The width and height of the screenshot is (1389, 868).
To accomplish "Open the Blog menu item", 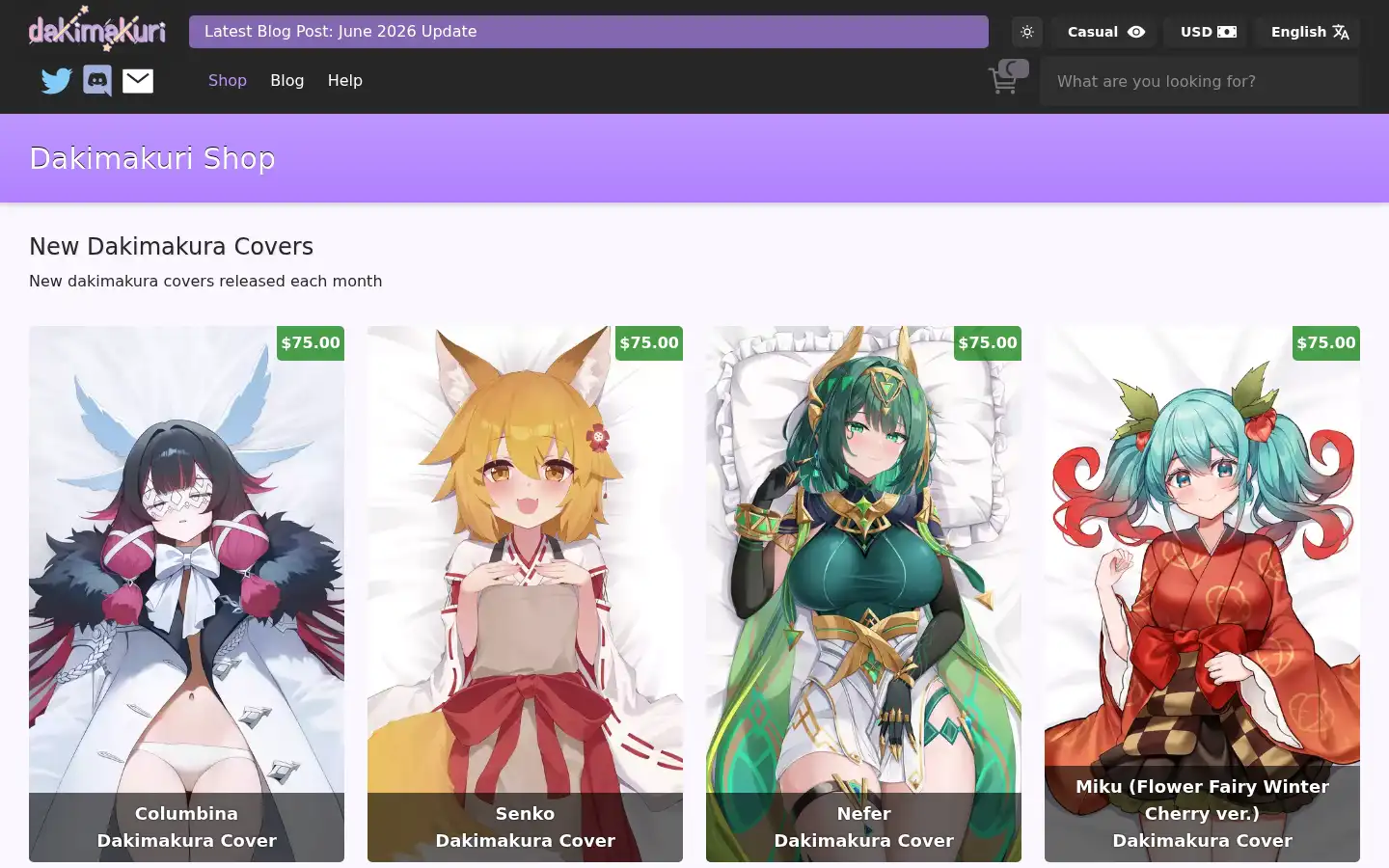I will (286, 81).
